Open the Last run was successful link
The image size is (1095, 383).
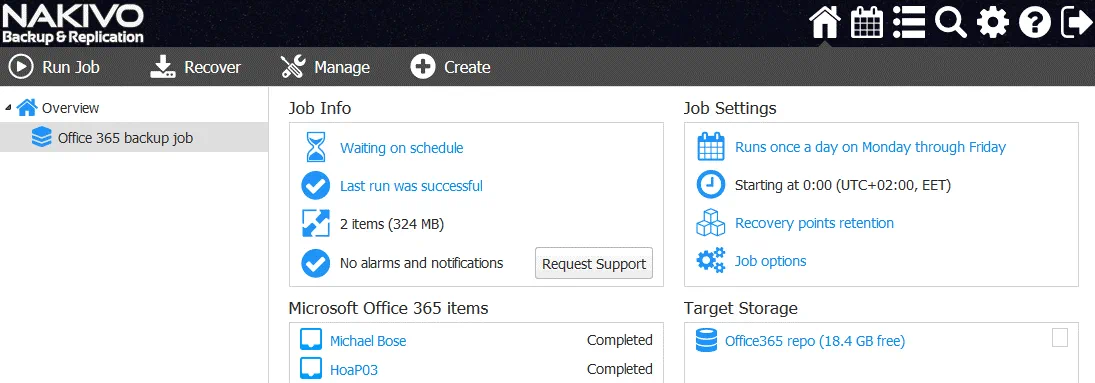coord(411,186)
